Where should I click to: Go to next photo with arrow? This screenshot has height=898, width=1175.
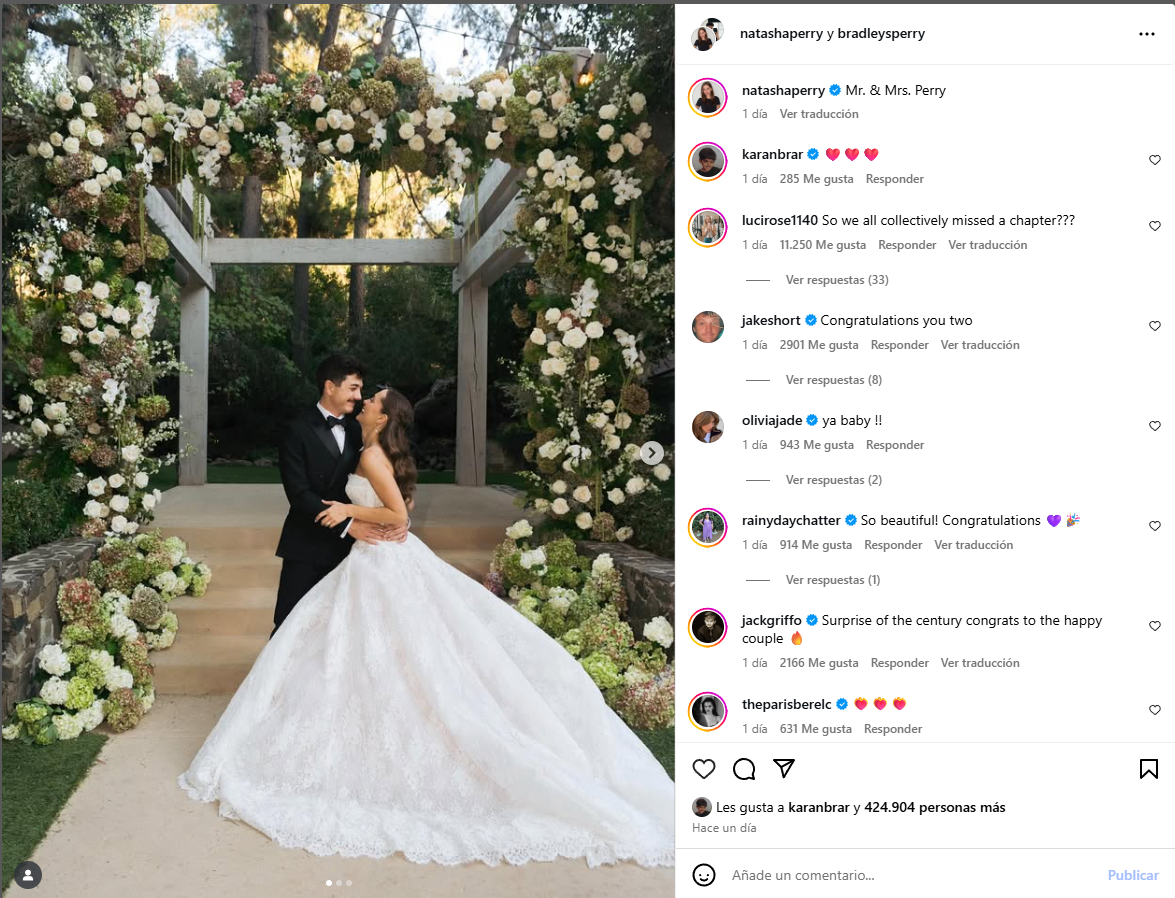coord(652,453)
